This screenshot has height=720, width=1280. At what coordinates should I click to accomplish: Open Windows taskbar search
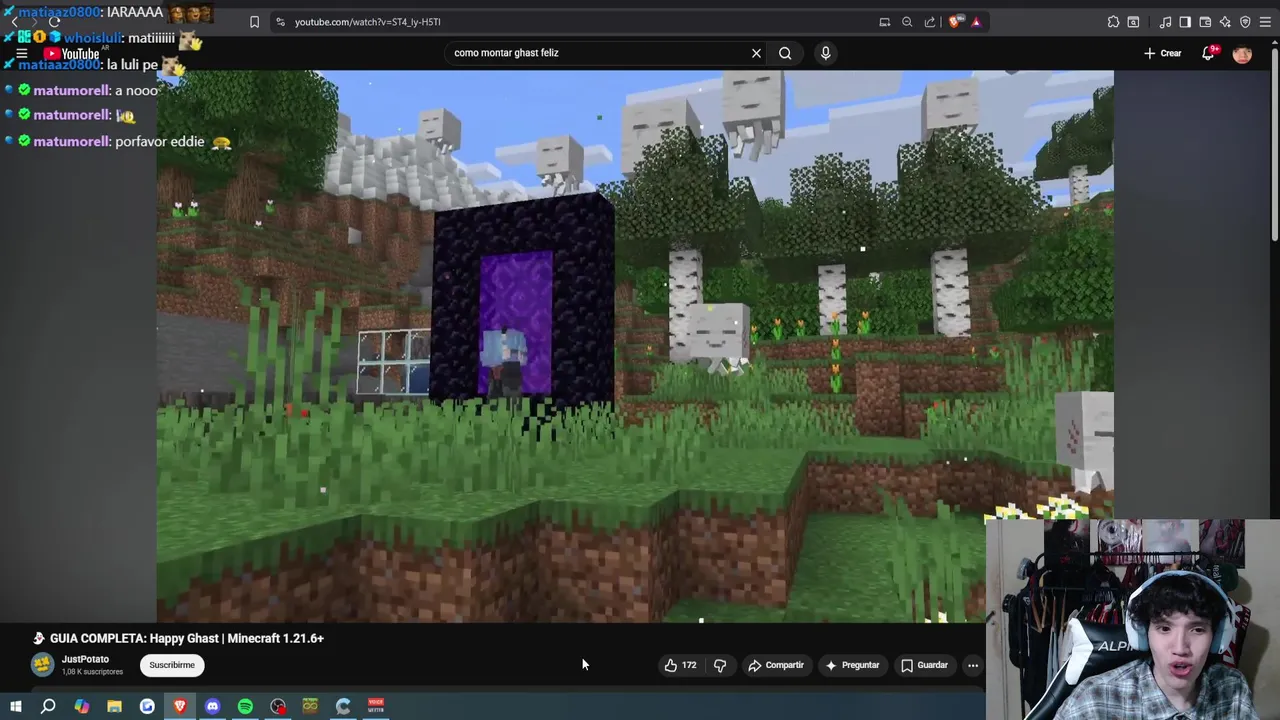(x=48, y=707)
